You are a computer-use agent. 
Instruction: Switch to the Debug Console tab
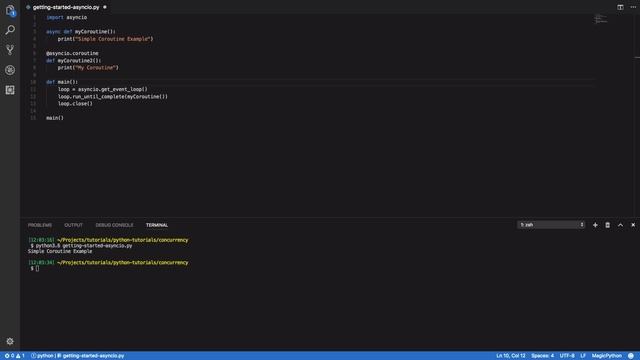click(x=114, y=225)
